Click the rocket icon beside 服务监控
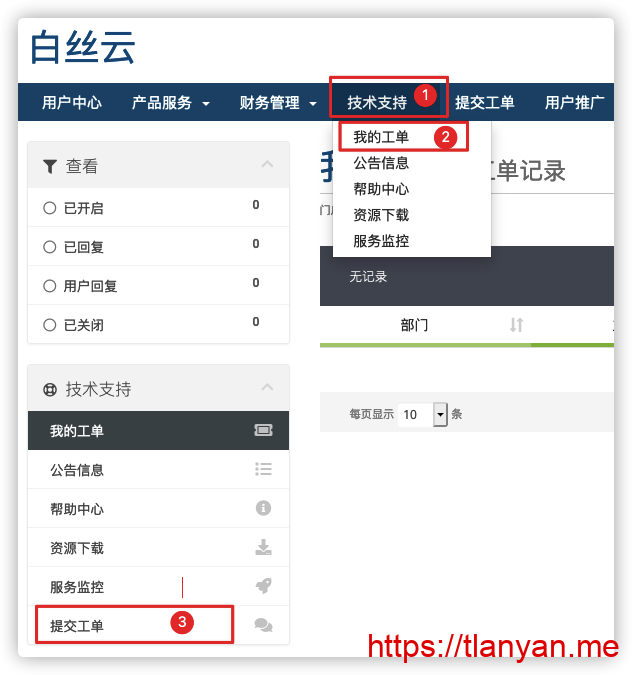The width and height of the screenshot is (632, 675). click(263, 586)
